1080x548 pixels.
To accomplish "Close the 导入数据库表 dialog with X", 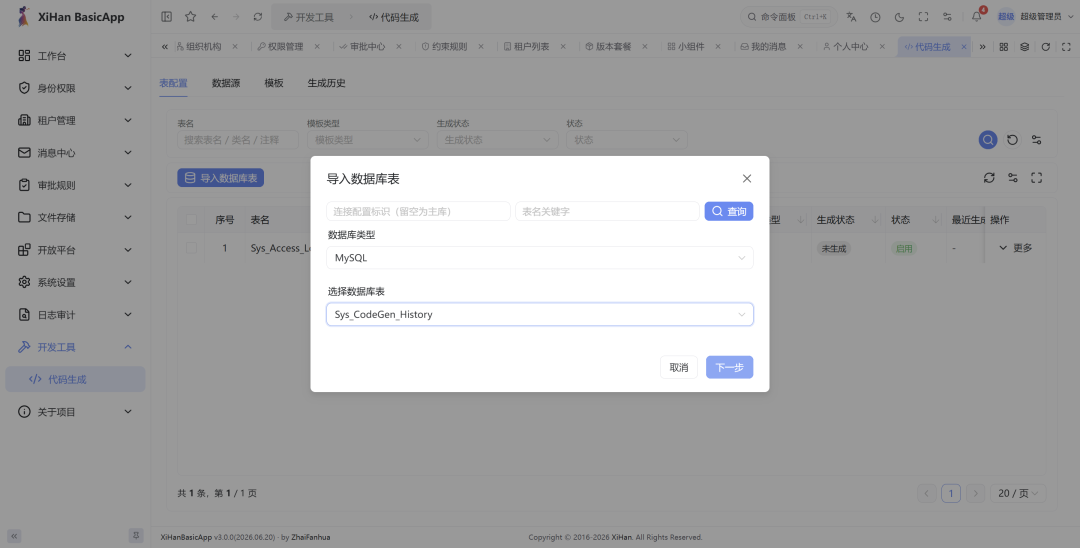I will 747,178.
